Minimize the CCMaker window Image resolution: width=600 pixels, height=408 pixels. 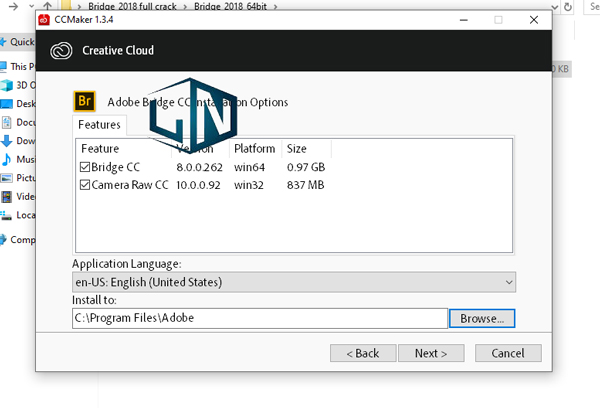pyautogui.click(x=464, y=20)
